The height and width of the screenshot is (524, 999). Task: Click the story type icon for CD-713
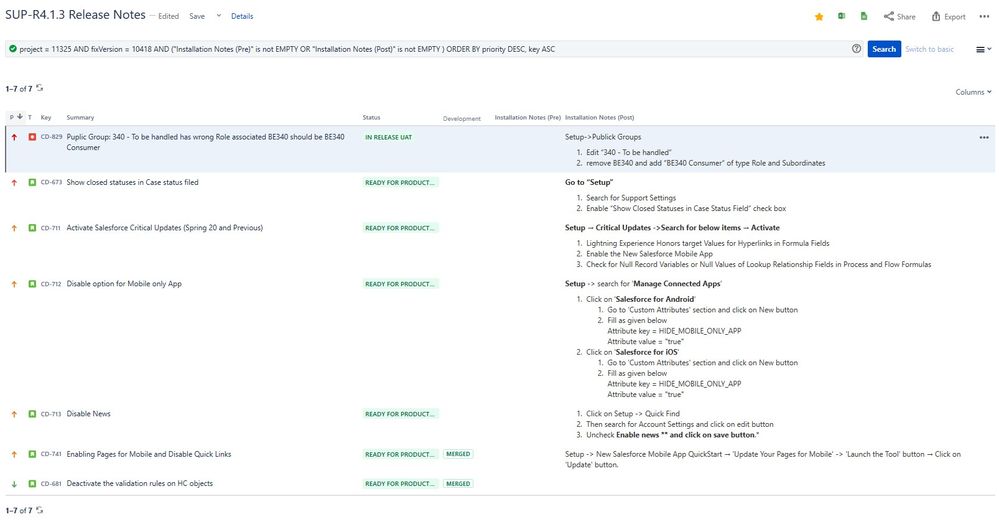pos(32,414)
